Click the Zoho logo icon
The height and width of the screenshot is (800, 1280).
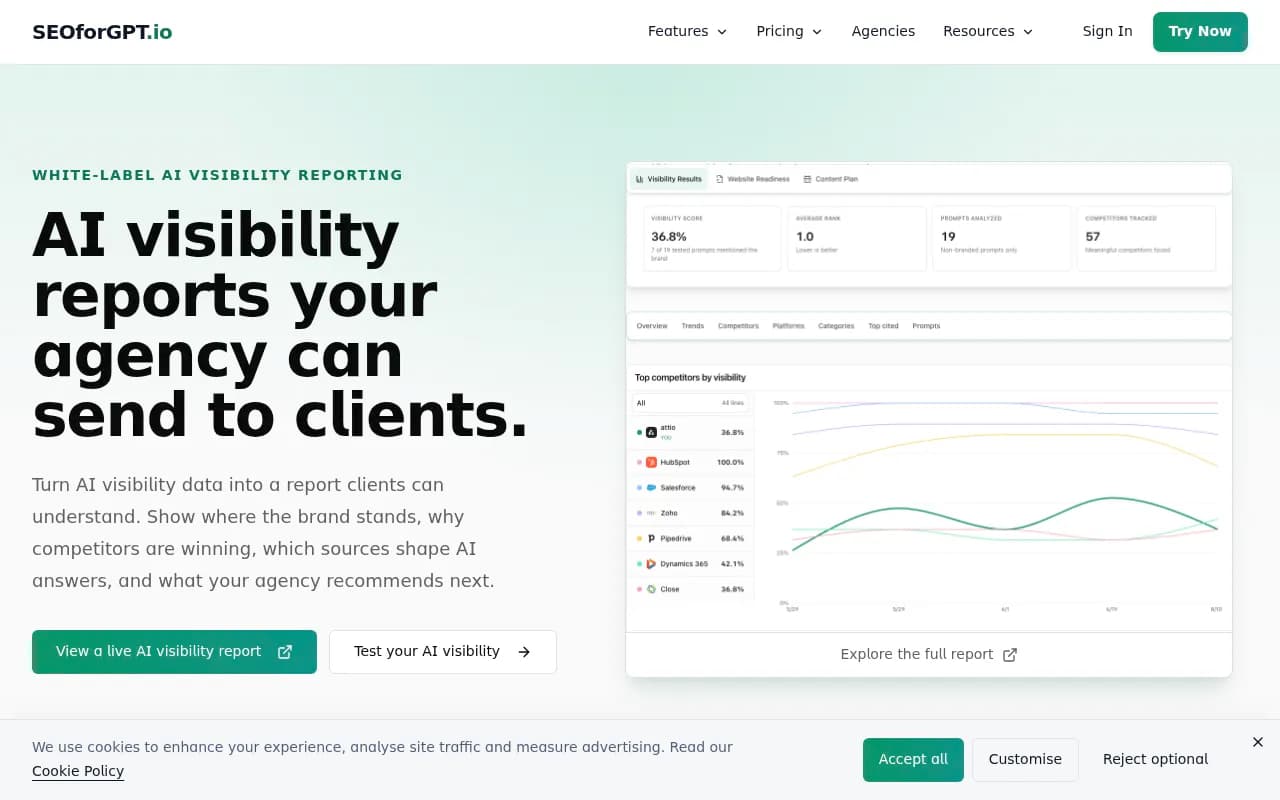point(651,513)
